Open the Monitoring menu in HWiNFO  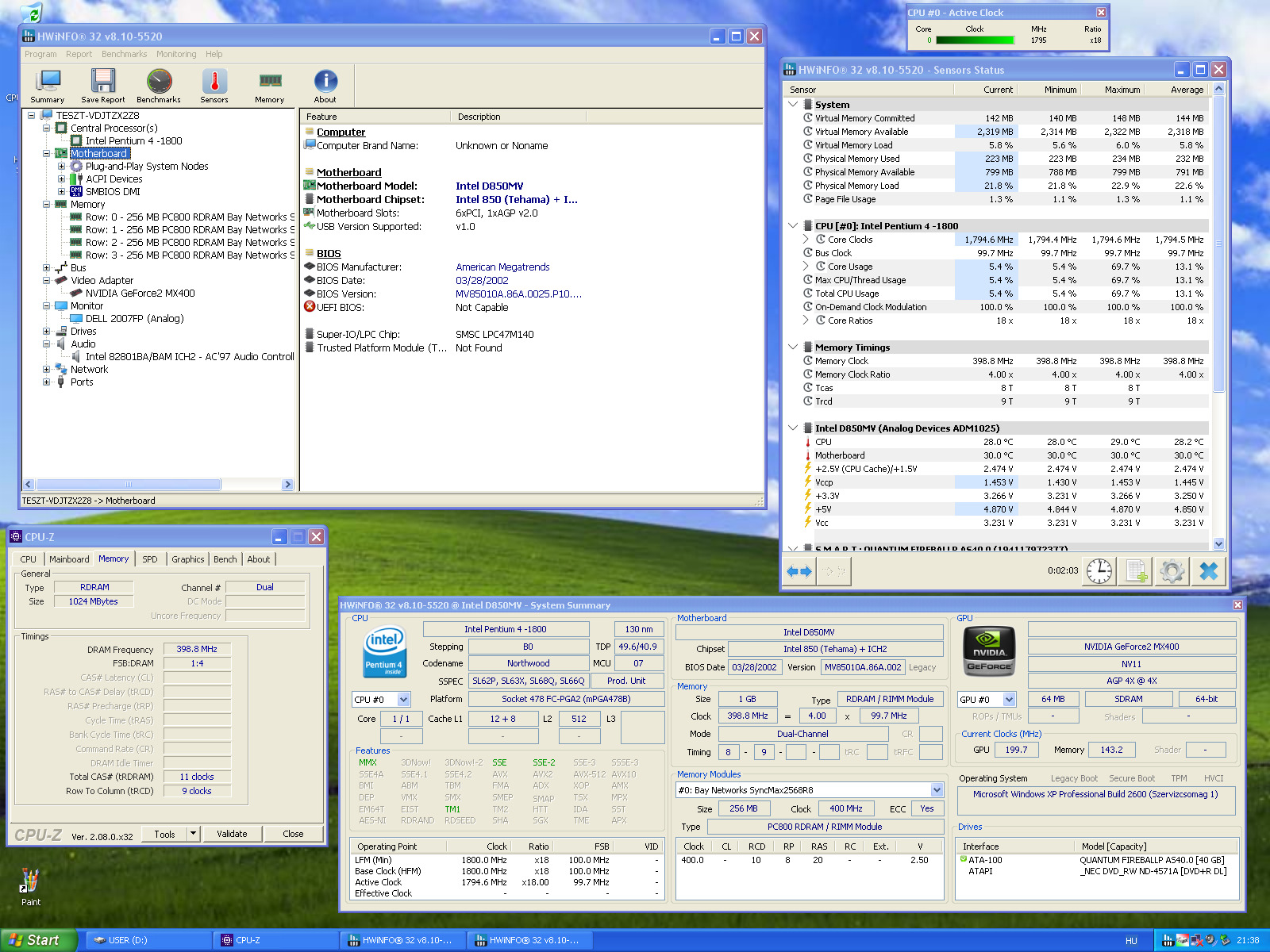(x=176, y=54)
